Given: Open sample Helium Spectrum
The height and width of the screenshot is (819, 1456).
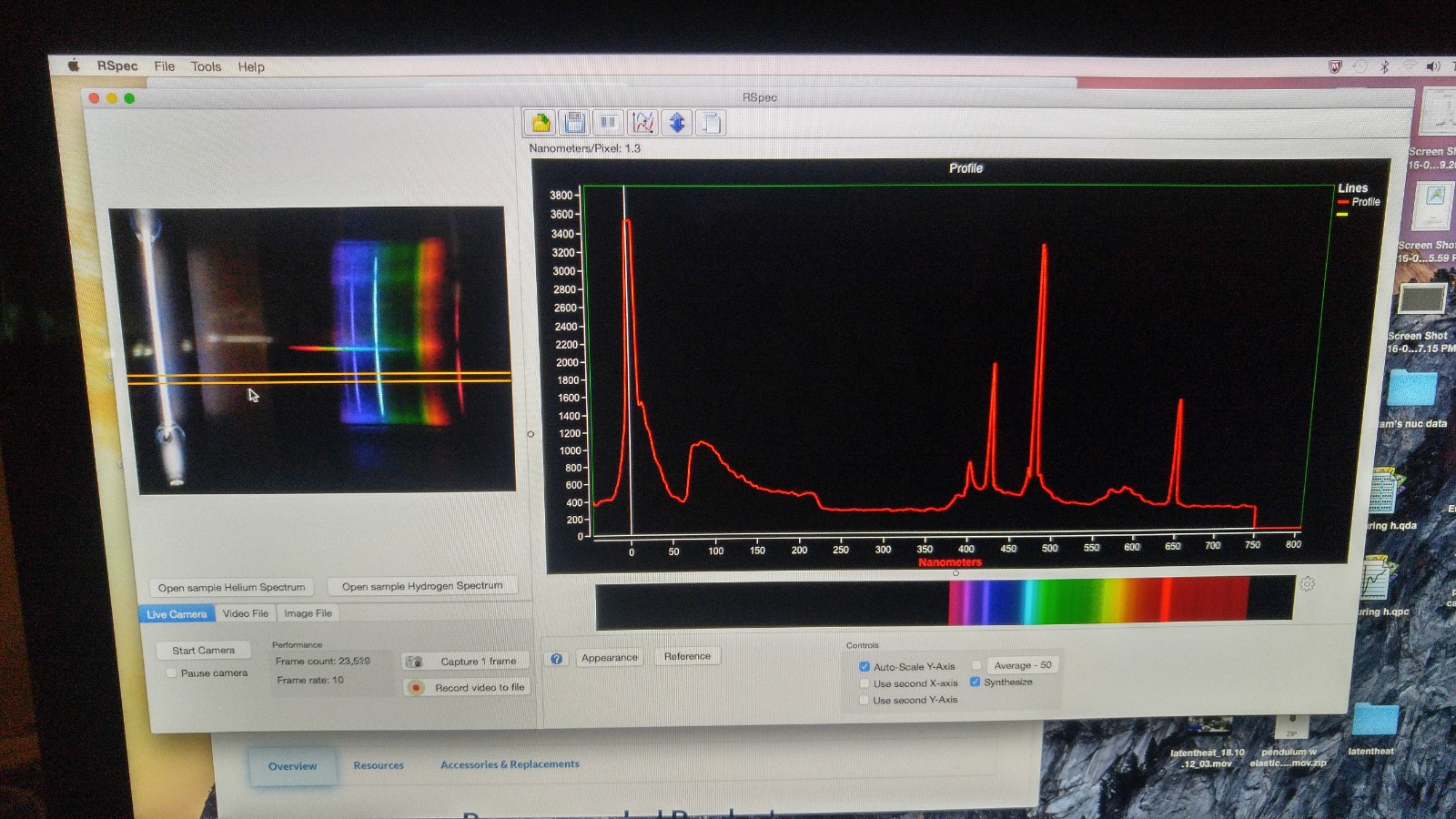Looking at the screenshot, I should 231,587.
